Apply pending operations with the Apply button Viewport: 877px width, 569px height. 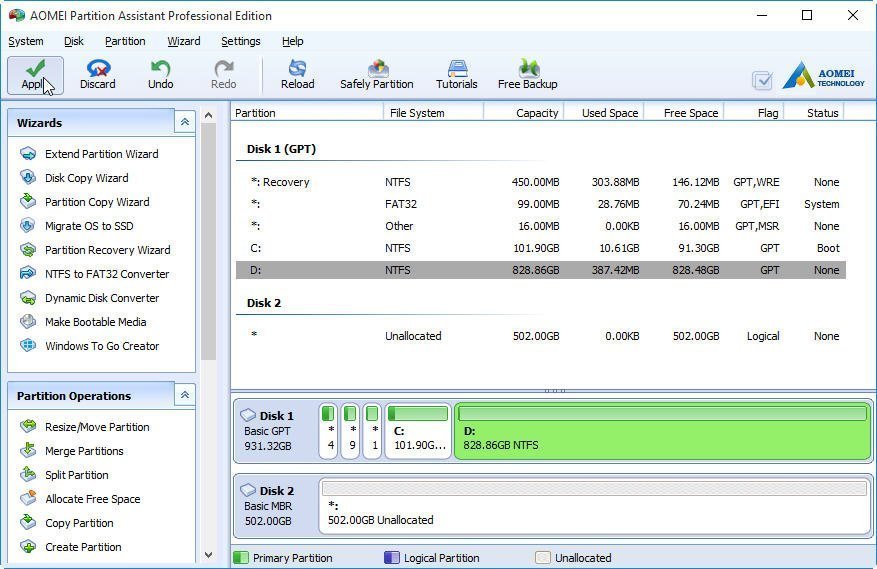[x=35, y=75]
